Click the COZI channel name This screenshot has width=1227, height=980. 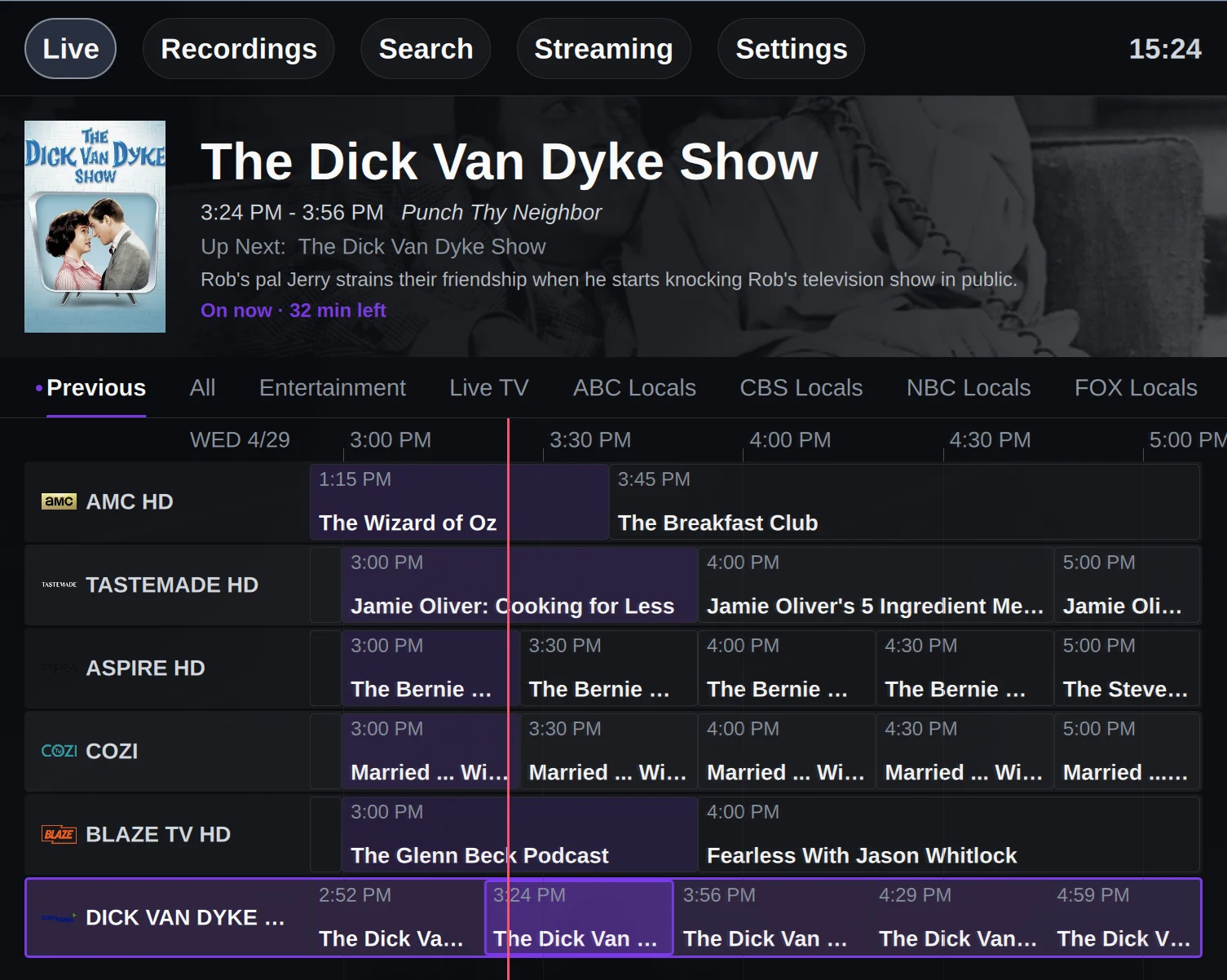(112, 751)
